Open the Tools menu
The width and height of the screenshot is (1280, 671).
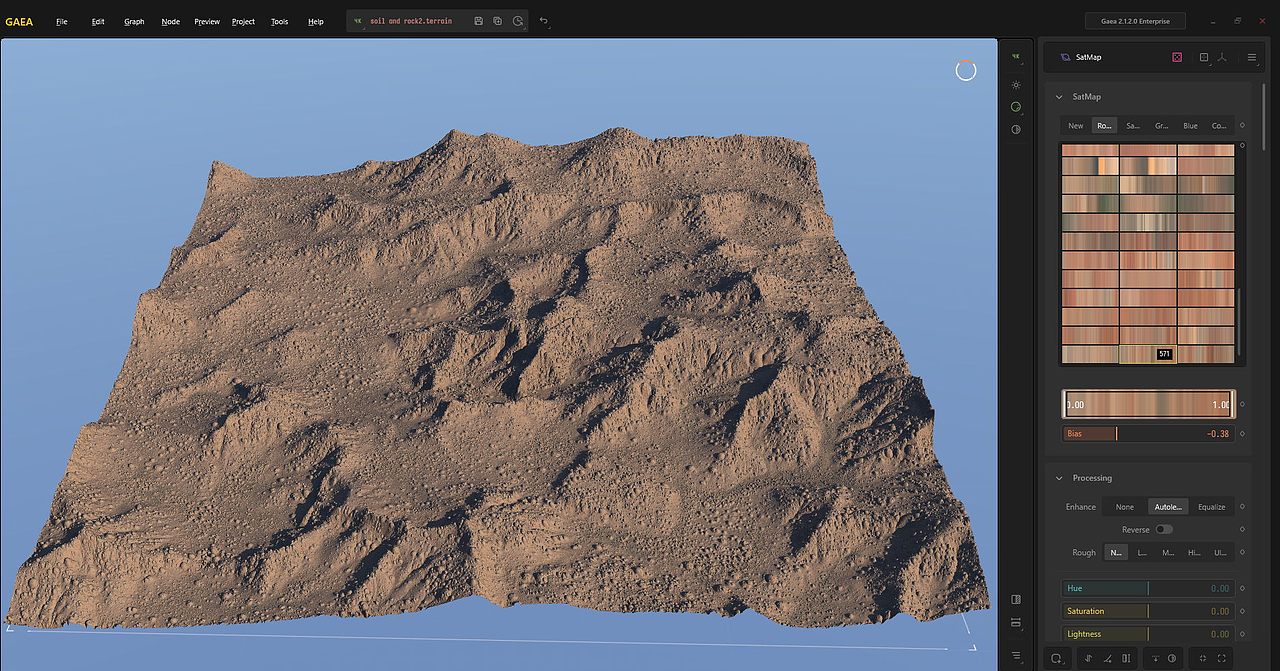tap(279, 21)
